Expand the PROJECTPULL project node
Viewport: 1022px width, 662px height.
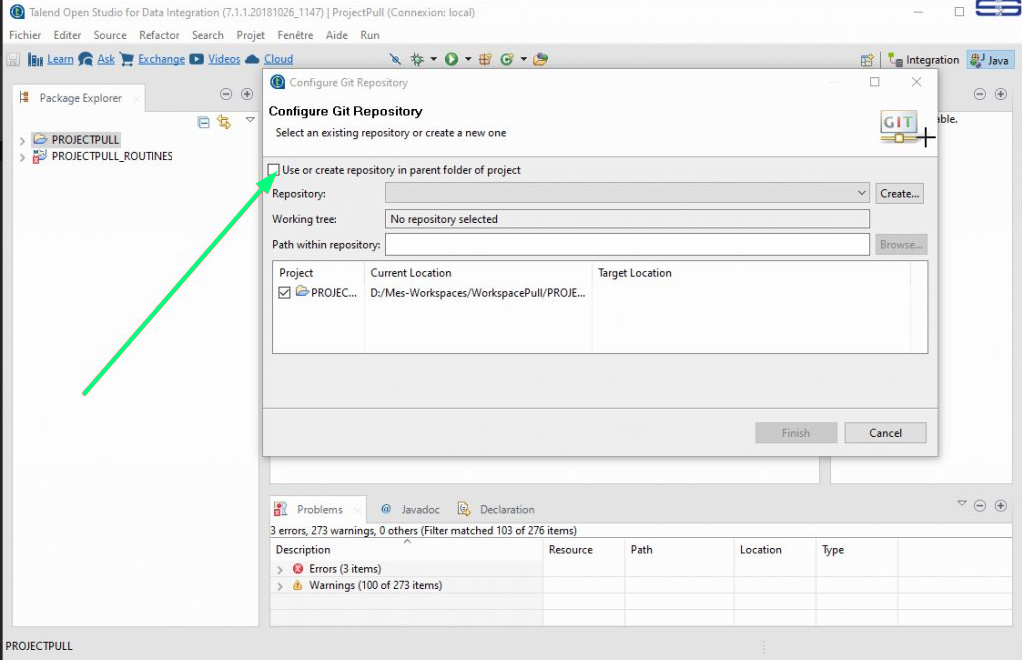tap(22, 141)
